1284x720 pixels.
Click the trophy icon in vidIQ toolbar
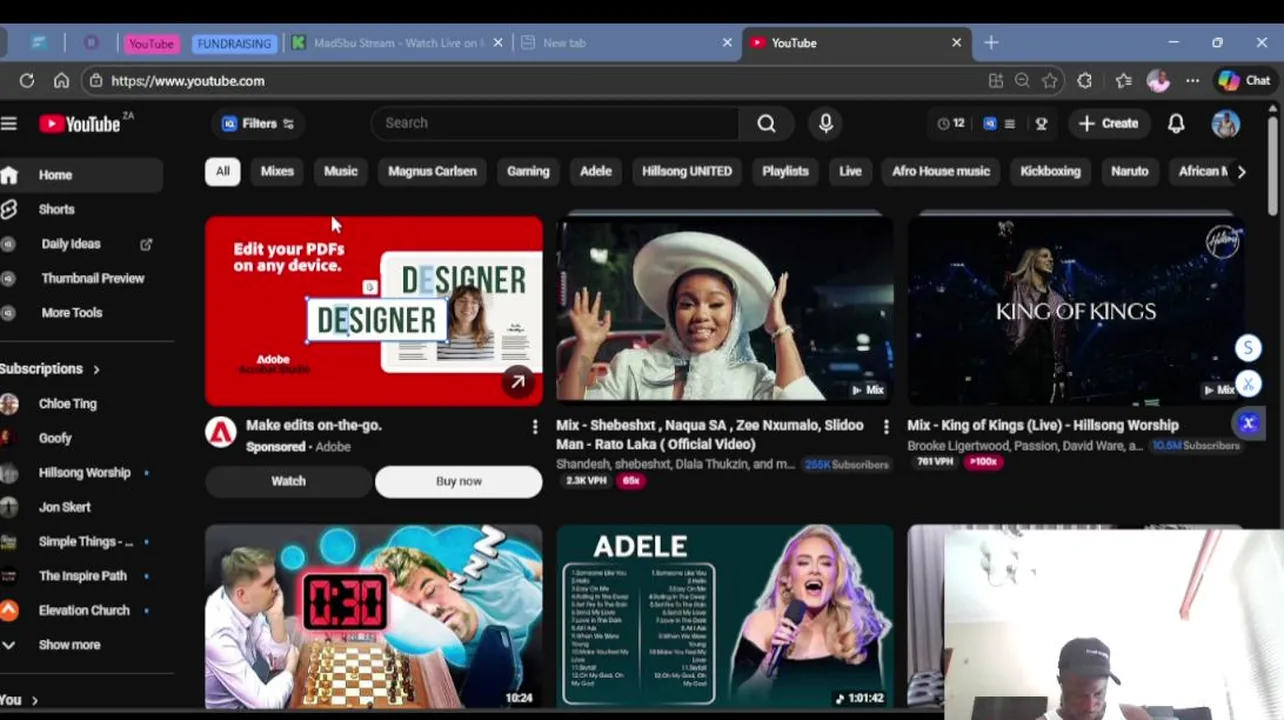[x=1041, y=123]
